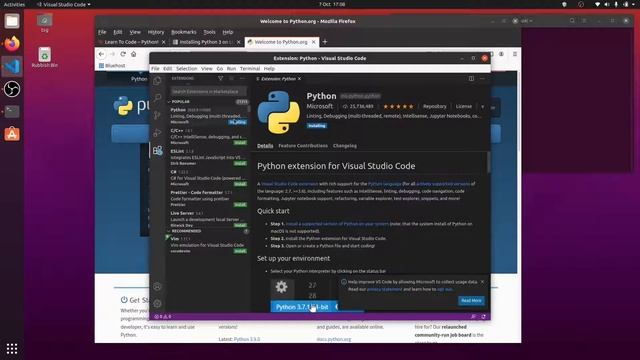Click the large Python extension logo
The image size is (640, 360).
click(279, 112)
